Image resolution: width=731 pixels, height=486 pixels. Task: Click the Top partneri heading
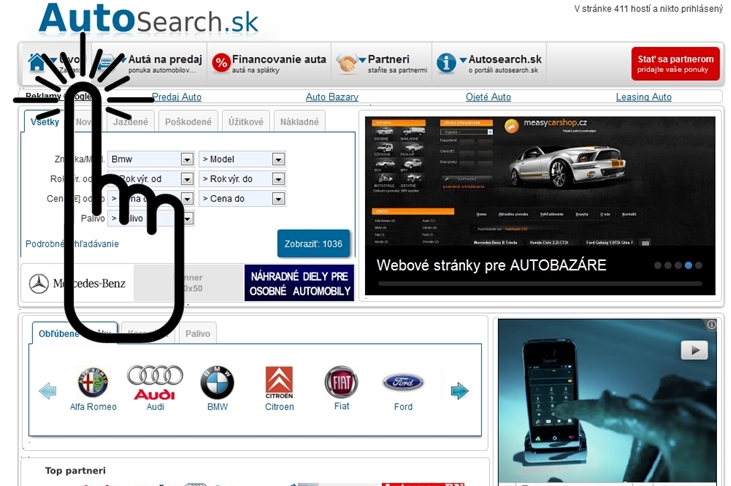coord(75,471)
